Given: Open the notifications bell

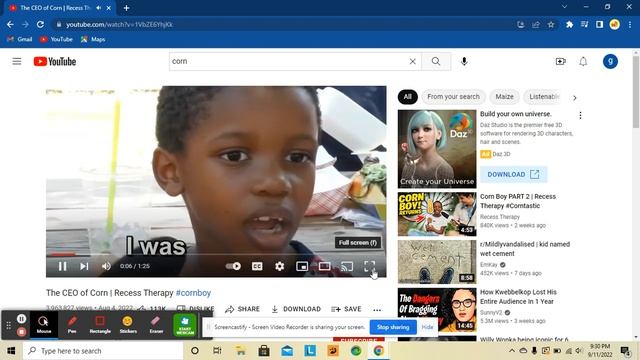Looking at the screenshot, I should (583, 62).
